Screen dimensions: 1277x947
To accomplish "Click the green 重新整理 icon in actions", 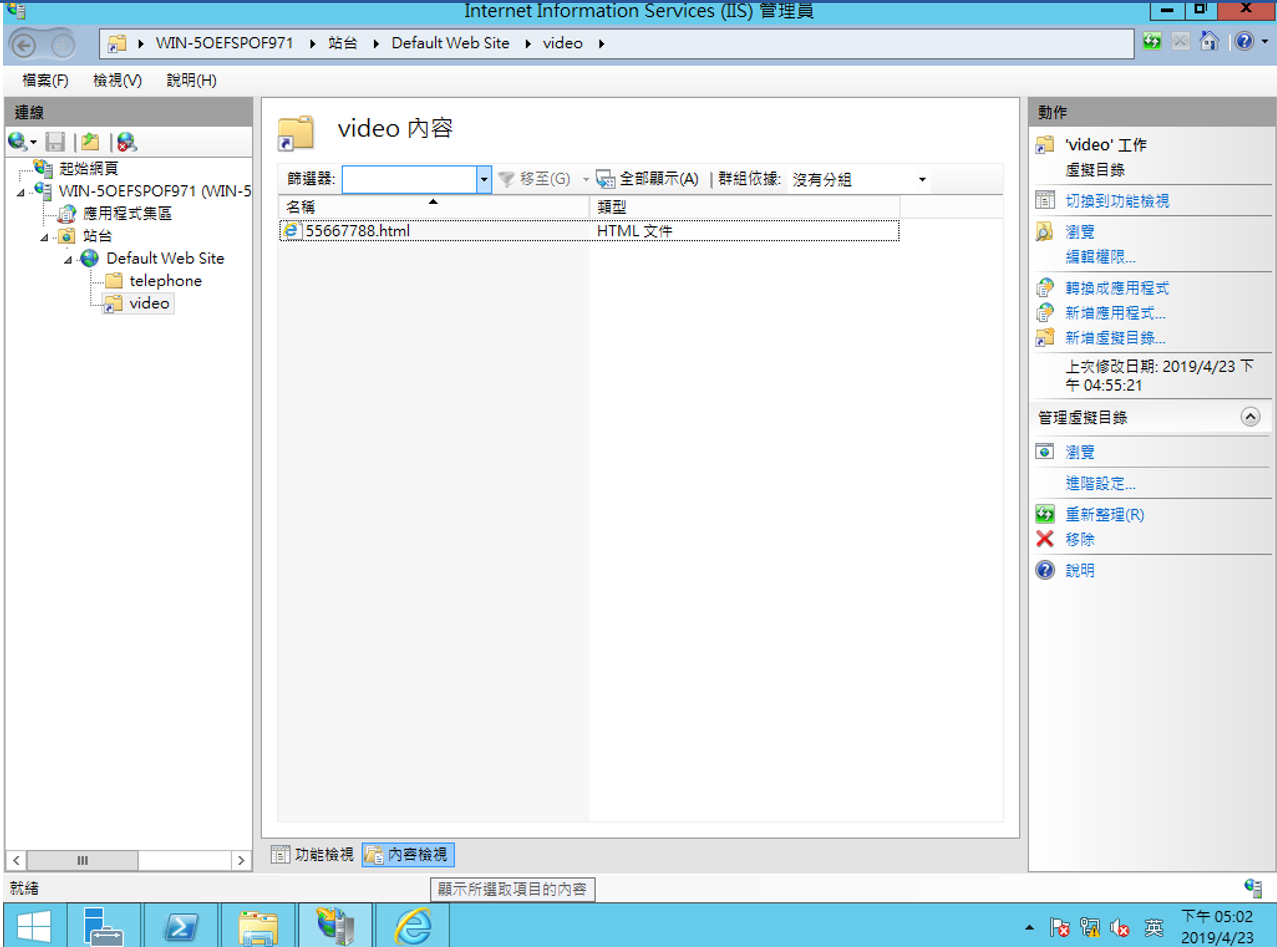I will (x=1045, y=515).
